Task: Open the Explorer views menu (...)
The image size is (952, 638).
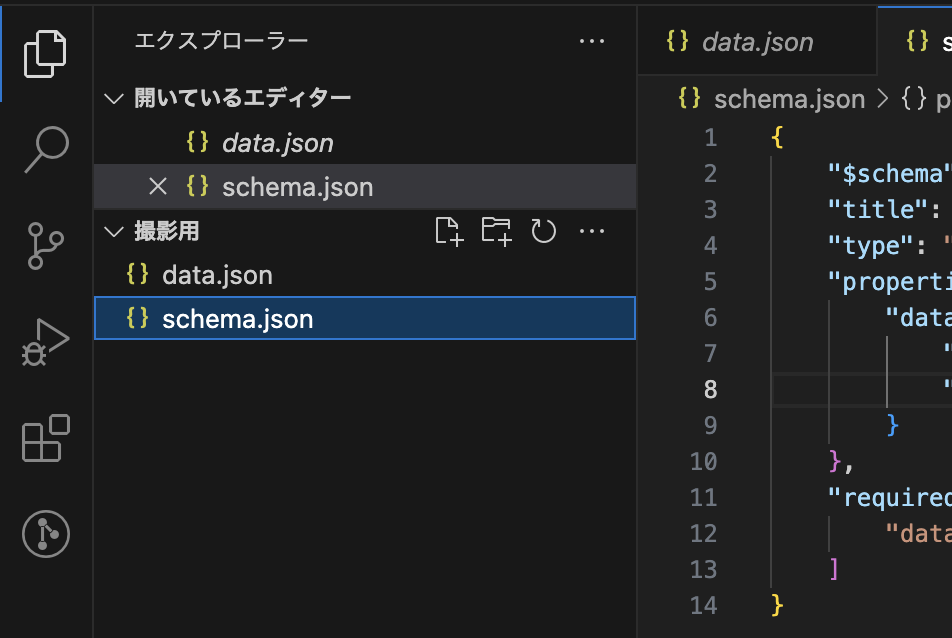Action: coord(592,41)
